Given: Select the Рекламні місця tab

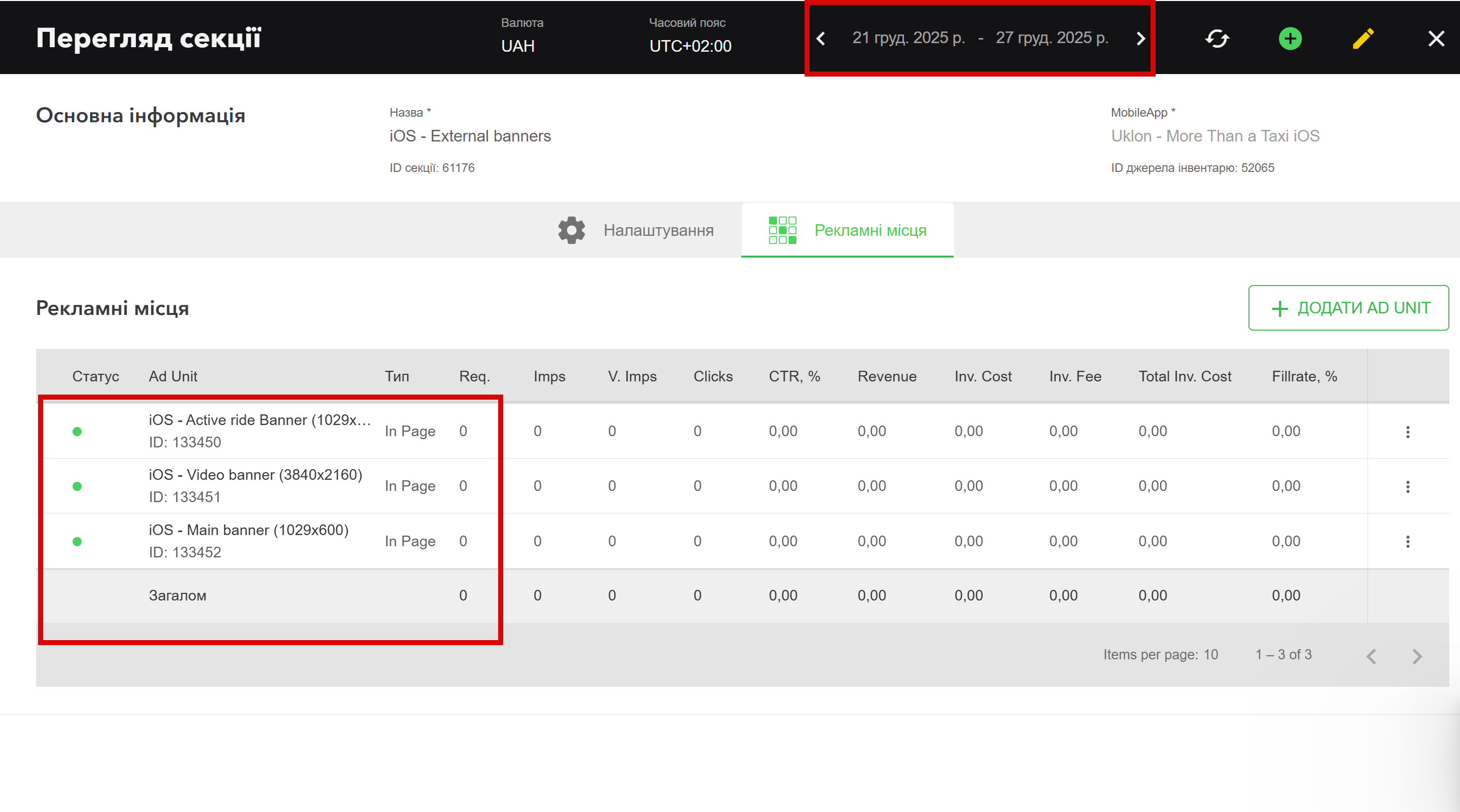Looking at the screenshot, I should (847, 230).
